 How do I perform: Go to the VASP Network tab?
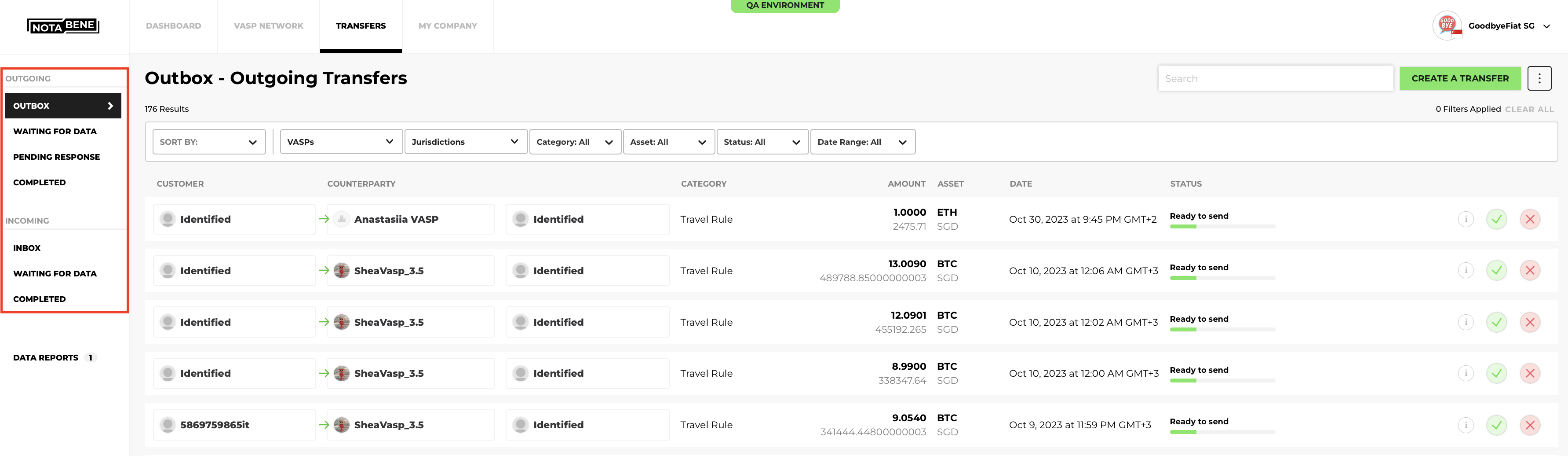tap(268, 26)
